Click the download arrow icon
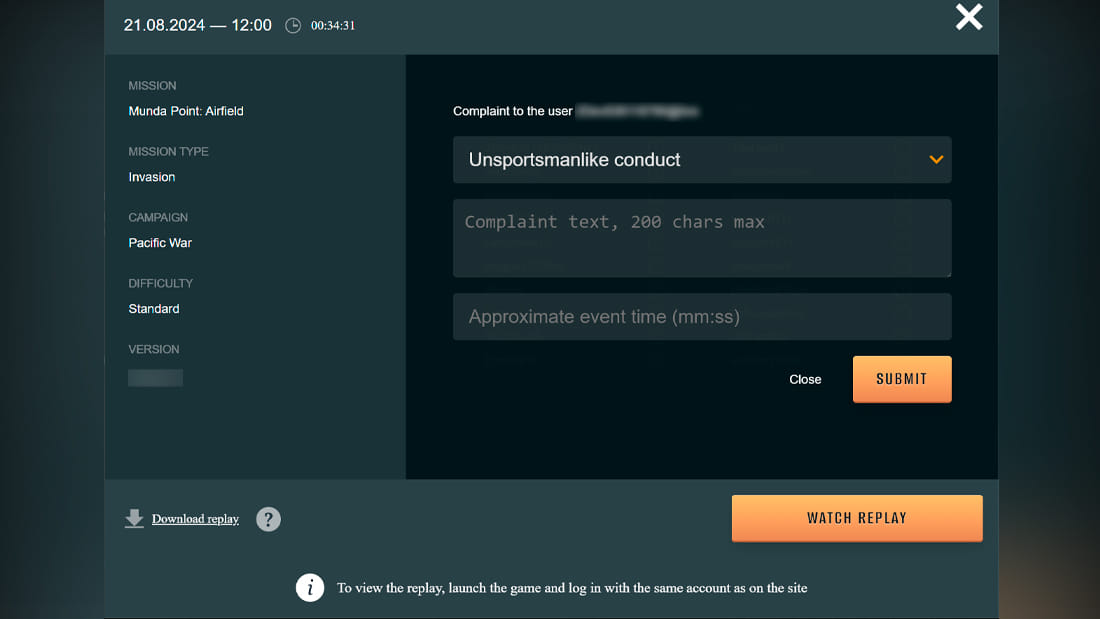 click(134, 518)
